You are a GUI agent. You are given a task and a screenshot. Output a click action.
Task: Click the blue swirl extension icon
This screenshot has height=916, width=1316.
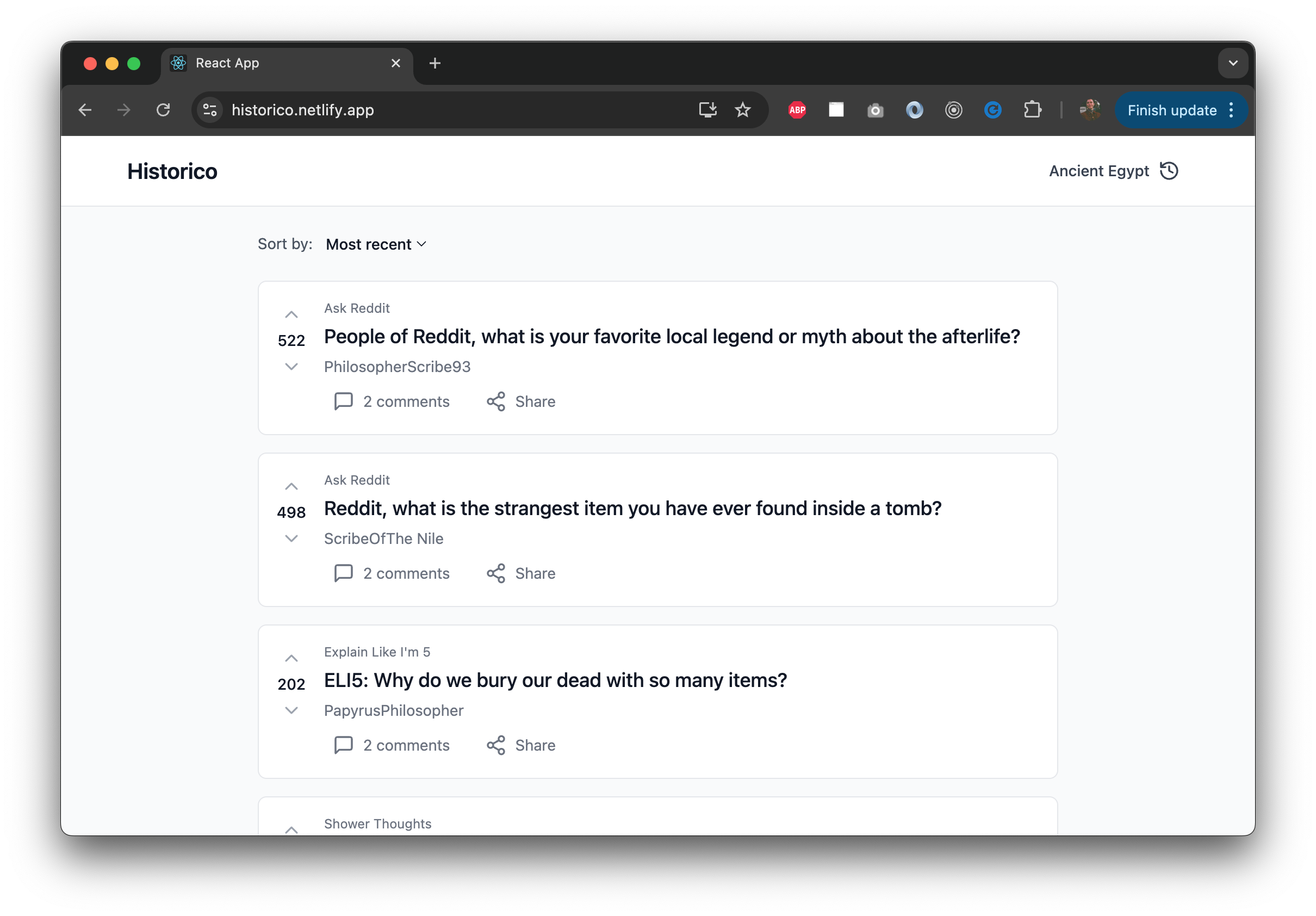914,110
